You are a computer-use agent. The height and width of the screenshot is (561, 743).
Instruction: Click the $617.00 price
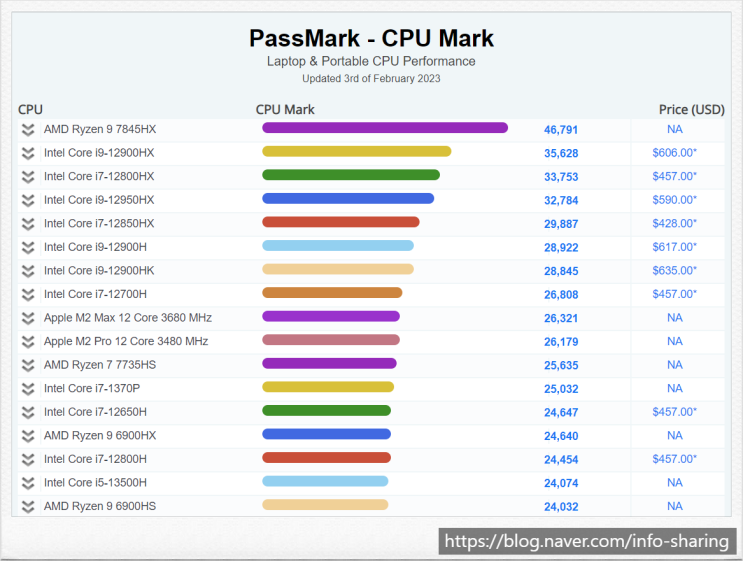(674, 247)
